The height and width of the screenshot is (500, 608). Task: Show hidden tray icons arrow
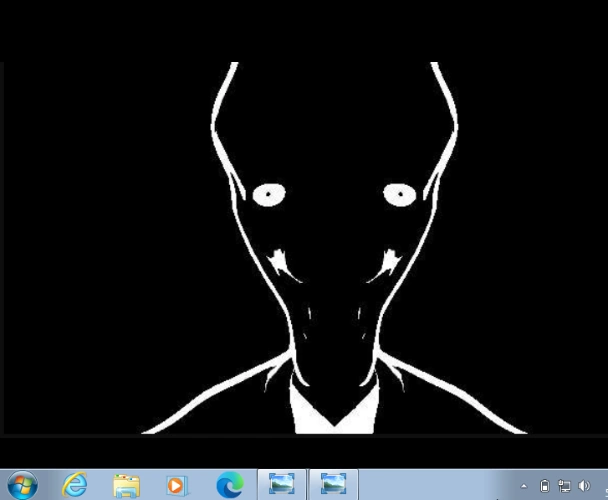tap(524, 486)
